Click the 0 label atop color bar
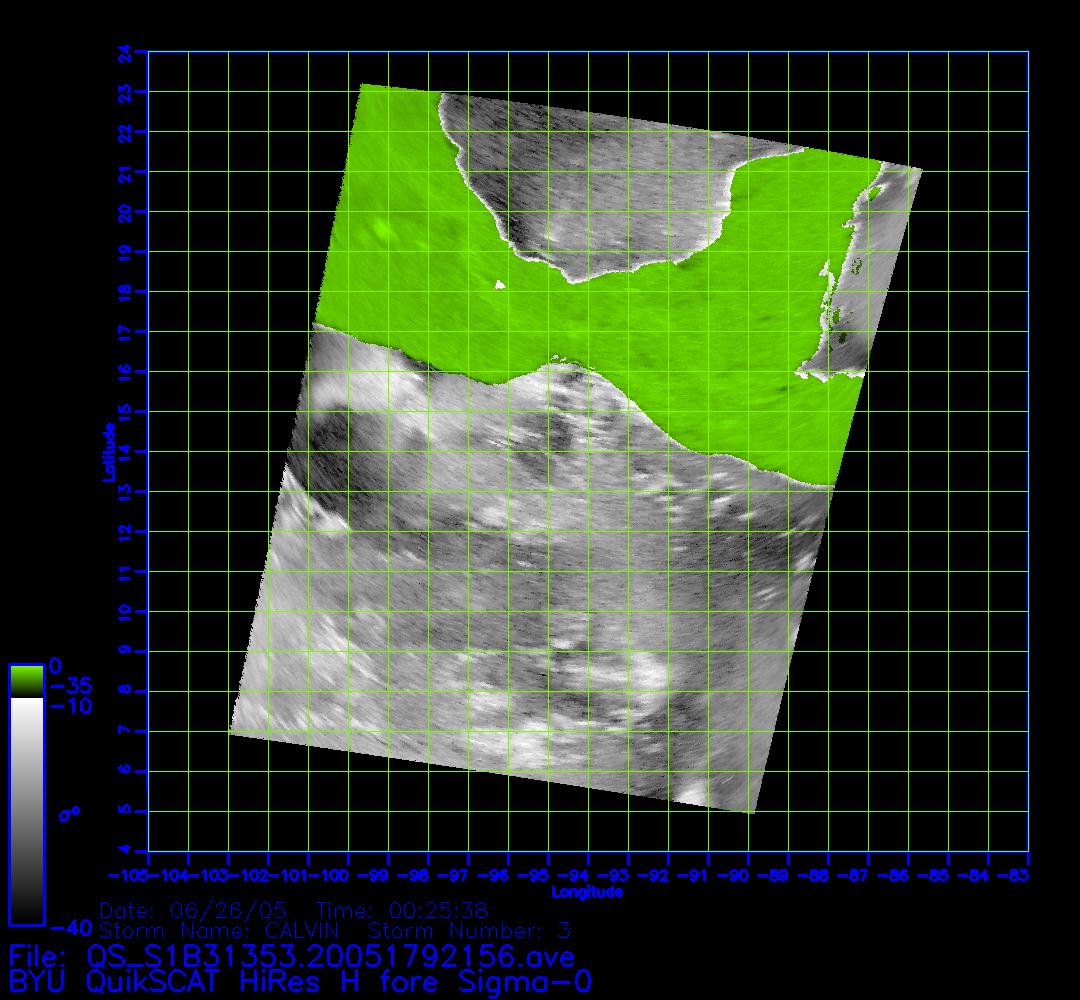 coord(56,665)
